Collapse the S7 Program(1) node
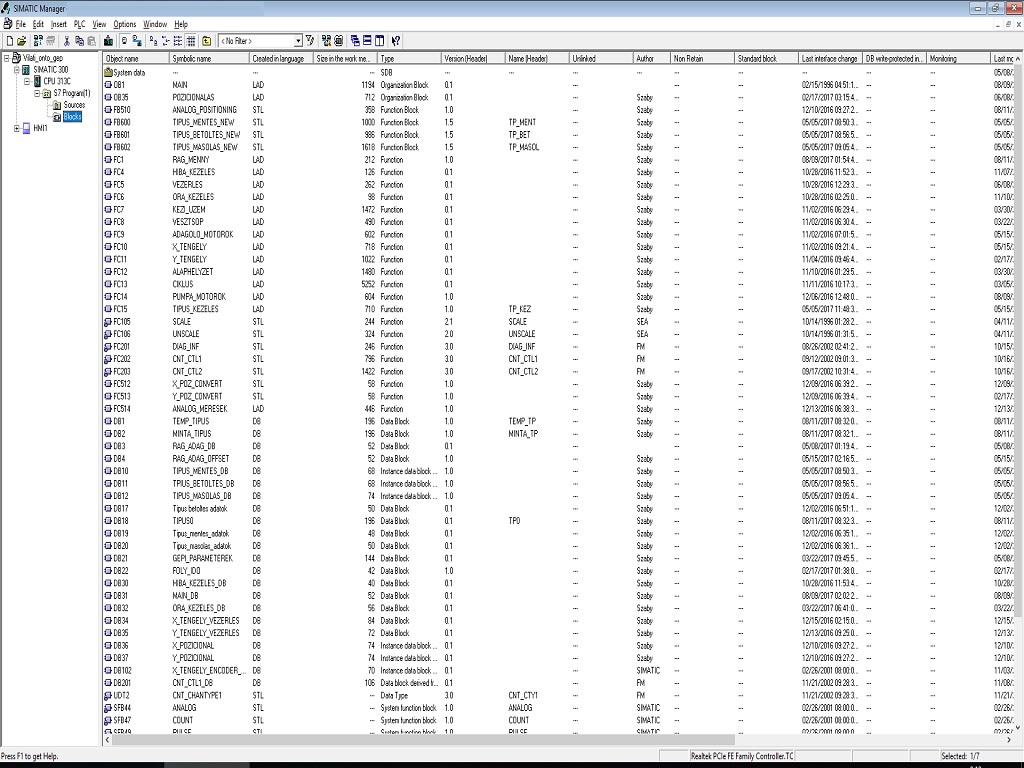Image resolution: width=1024 pixels, height=768 pixels. (37, 93)
